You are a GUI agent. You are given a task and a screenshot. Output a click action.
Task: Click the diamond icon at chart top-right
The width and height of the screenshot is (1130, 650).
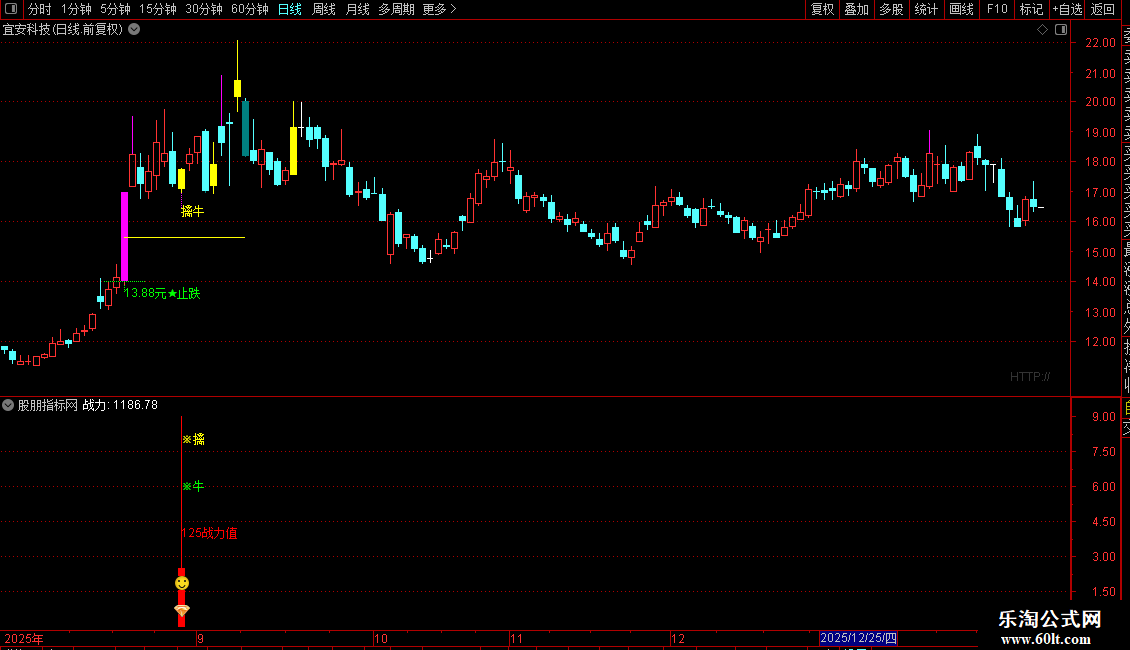click(x=1042, y=30)
